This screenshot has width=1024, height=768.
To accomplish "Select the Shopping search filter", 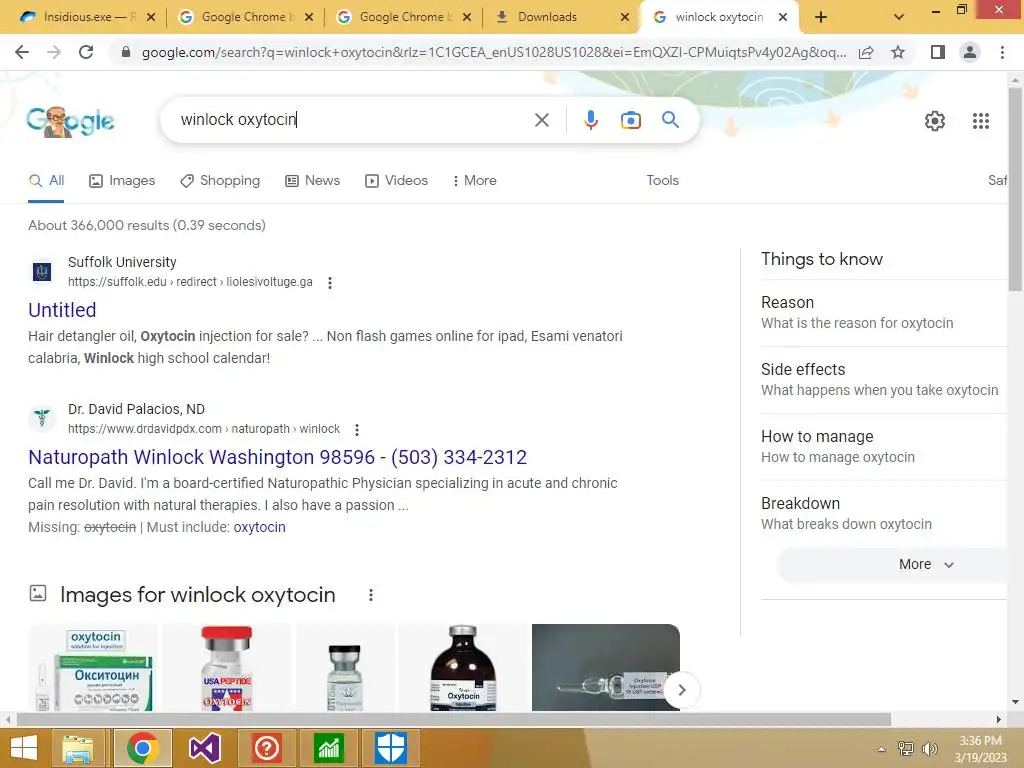I will coord(220,180).
